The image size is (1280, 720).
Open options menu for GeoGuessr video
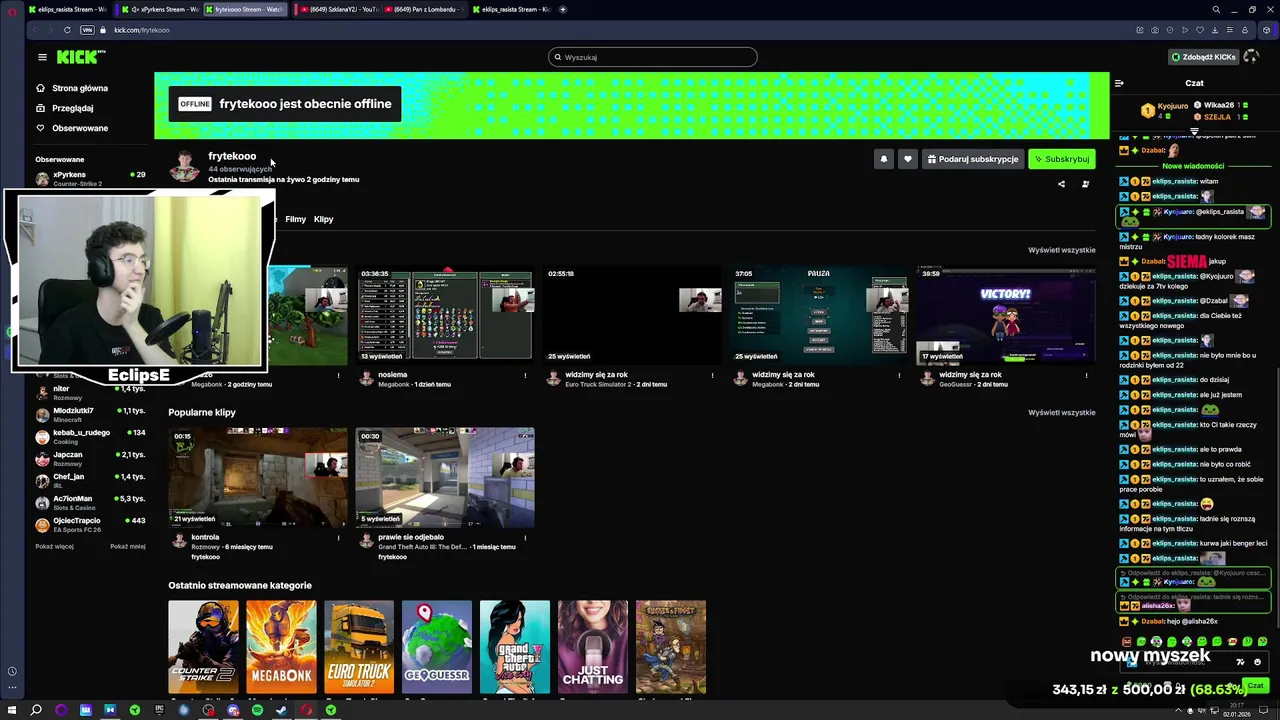[1086, 375]
